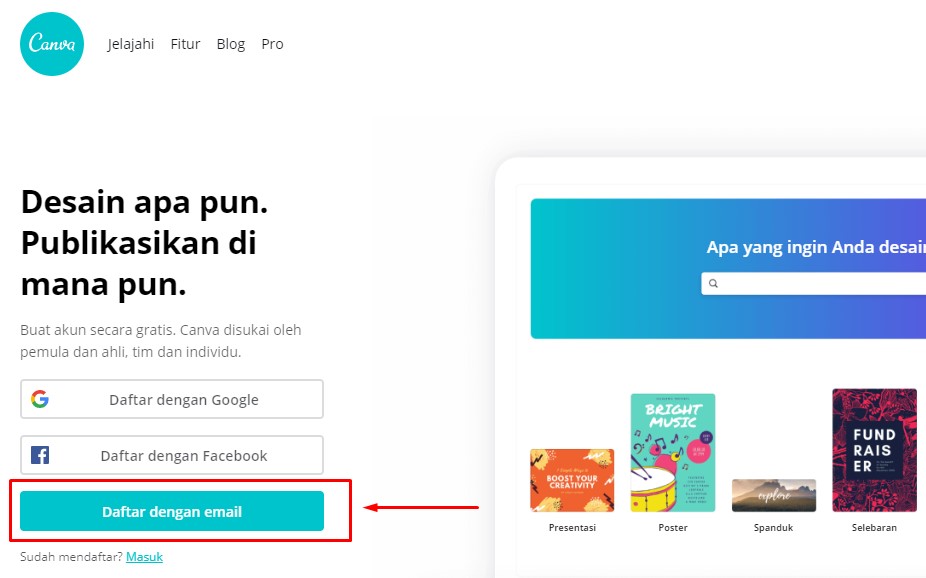Sign up with Daftar dengan Google
Image resolution: width=926 pixels, height=578 pixels.
click(x=172, y=399)
